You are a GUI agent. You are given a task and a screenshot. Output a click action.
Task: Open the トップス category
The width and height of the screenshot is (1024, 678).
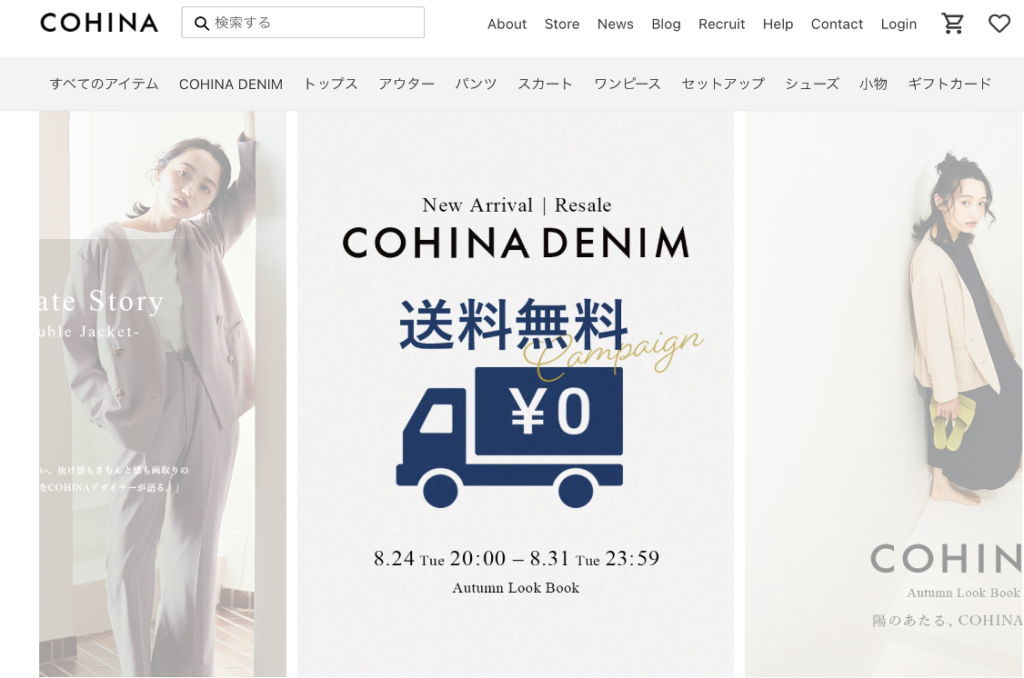pos(330,84)
